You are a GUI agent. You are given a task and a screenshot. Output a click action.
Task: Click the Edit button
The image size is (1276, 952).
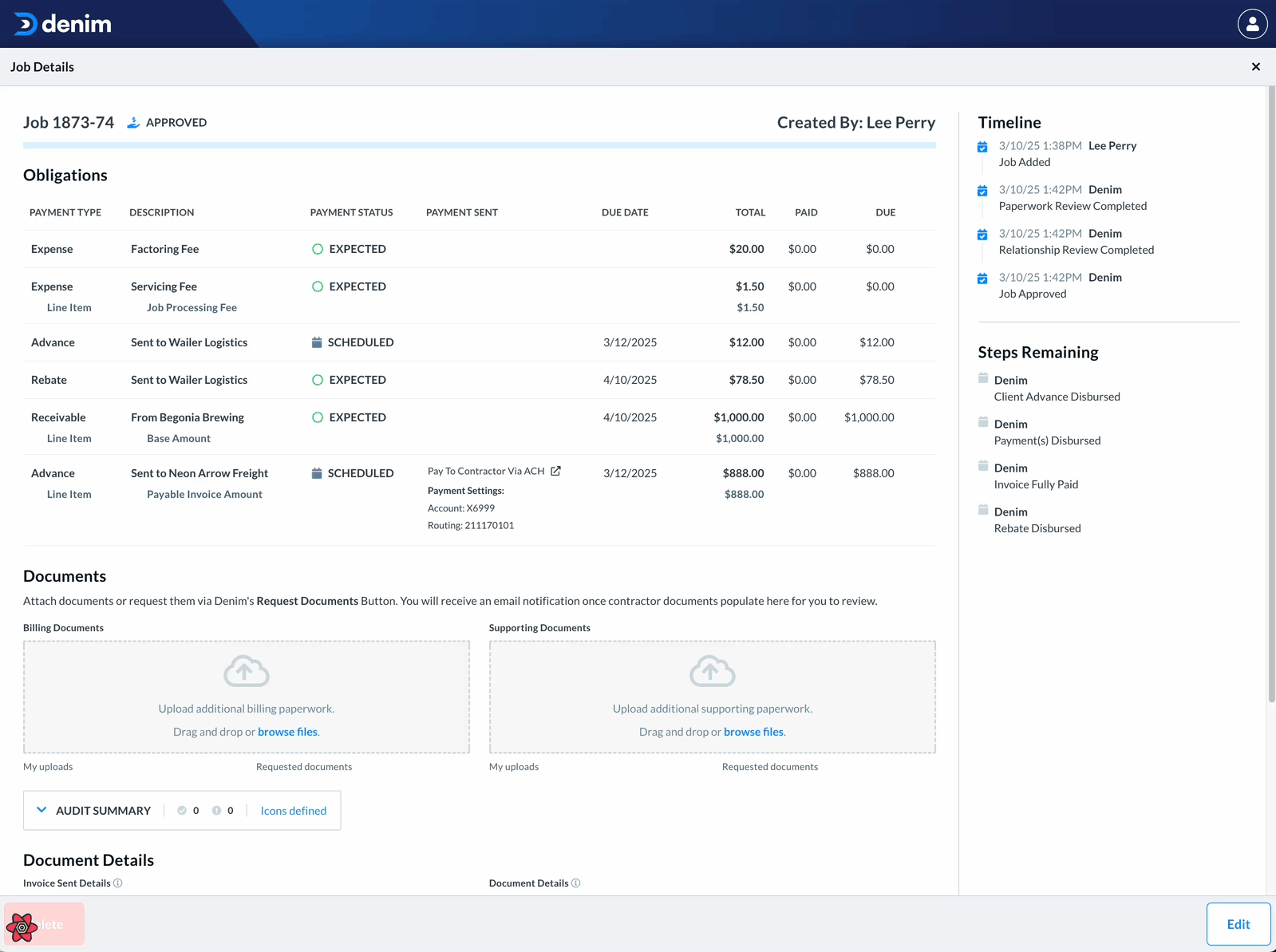(1238, 924)
